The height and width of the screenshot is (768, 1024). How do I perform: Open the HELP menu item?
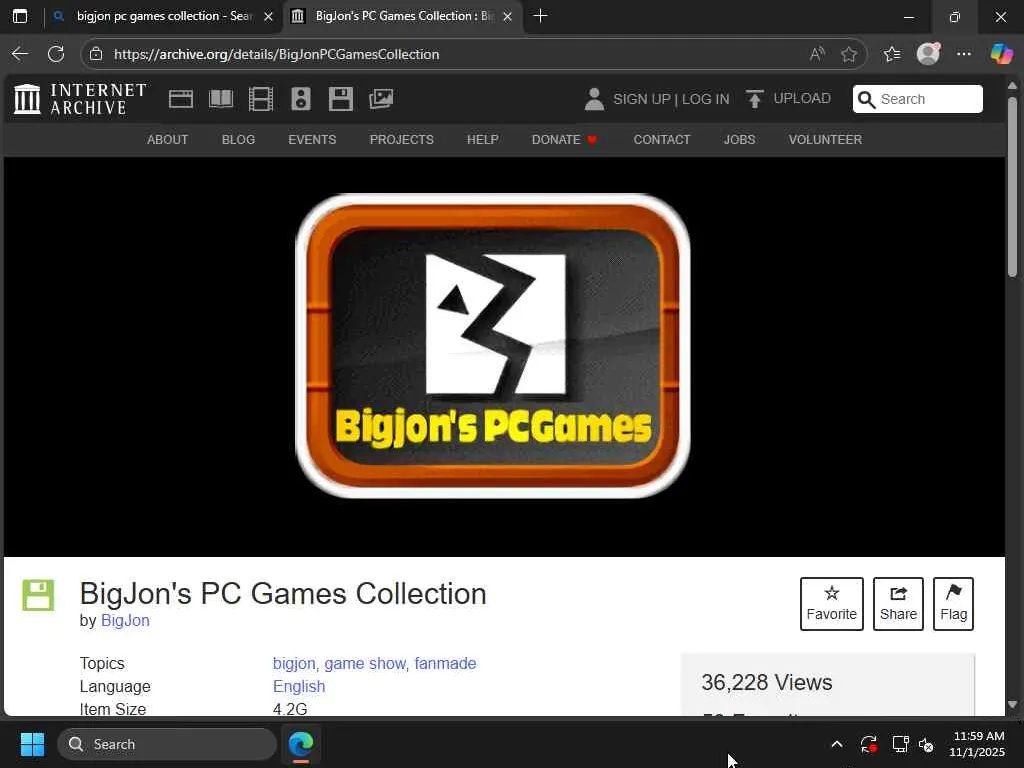click(483, 140)
